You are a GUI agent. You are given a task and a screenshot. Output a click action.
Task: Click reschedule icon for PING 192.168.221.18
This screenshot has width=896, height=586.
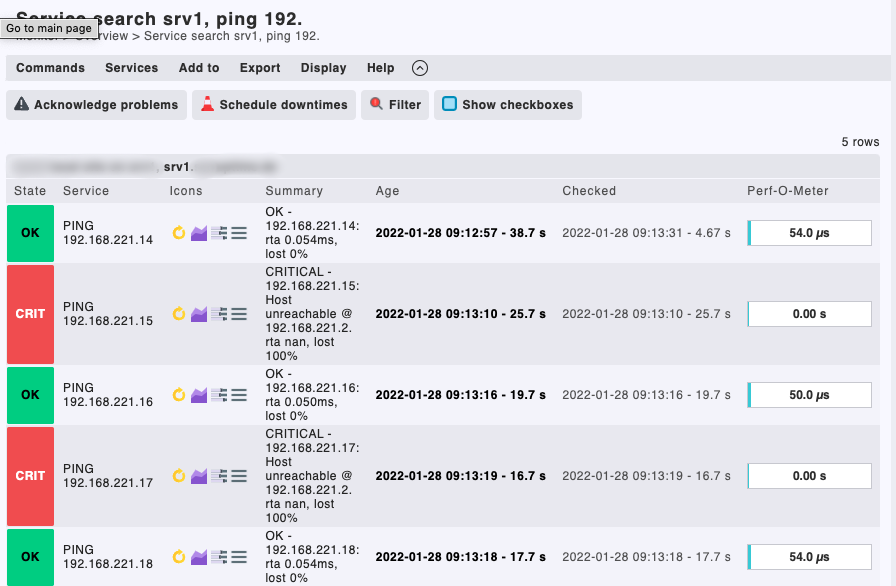coord(179,557)
